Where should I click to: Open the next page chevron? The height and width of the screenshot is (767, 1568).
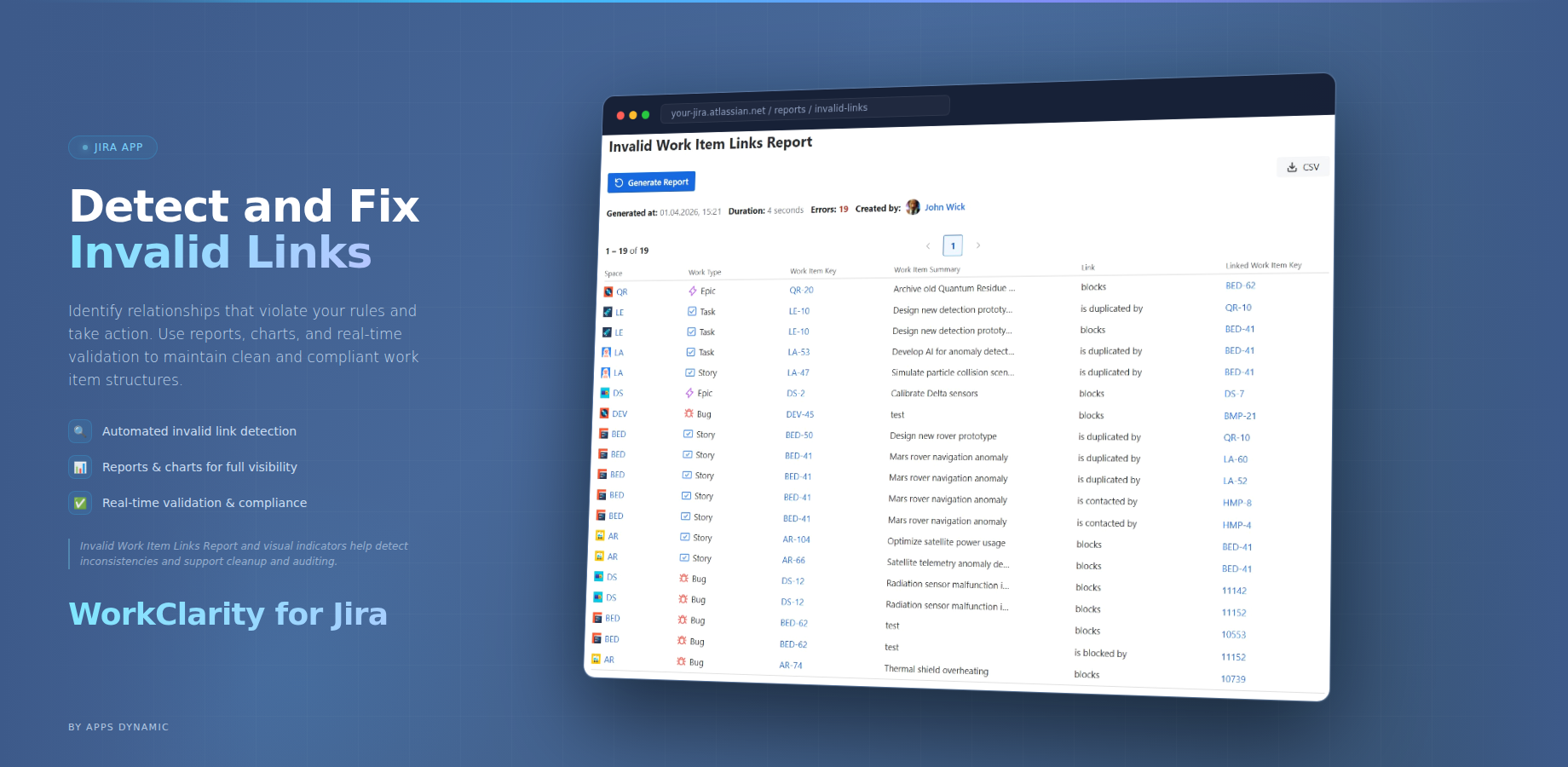tap(977, 245)
